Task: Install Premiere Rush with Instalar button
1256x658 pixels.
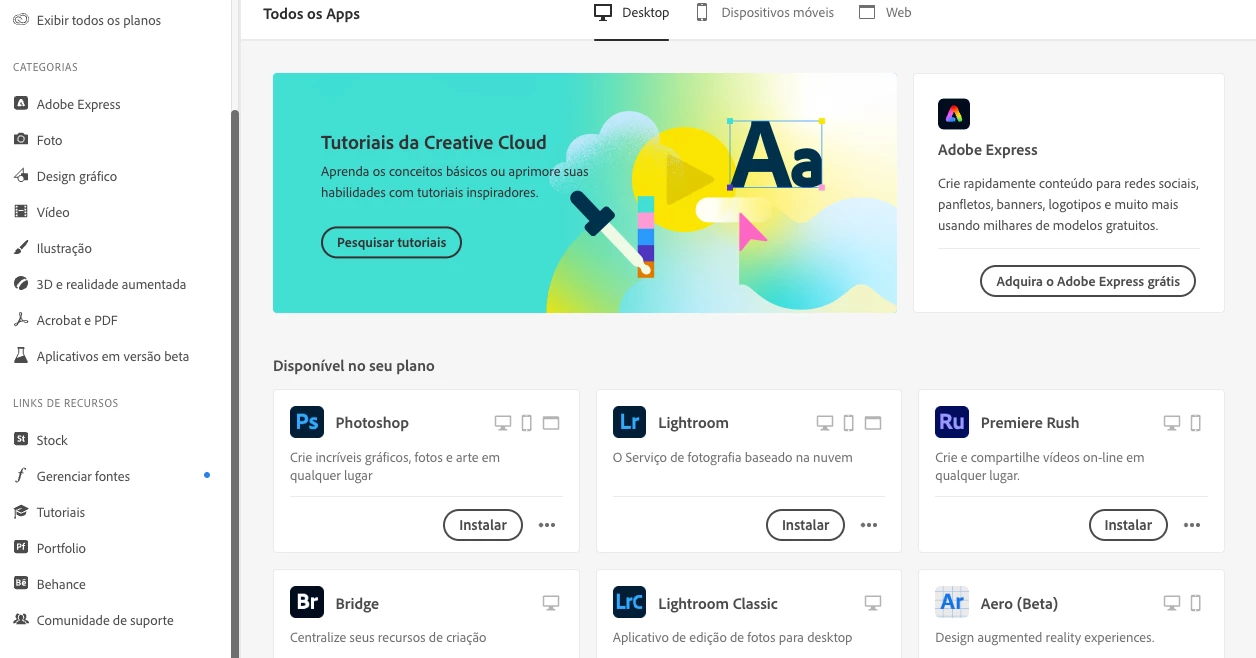Action: (x=1128, y=525)
